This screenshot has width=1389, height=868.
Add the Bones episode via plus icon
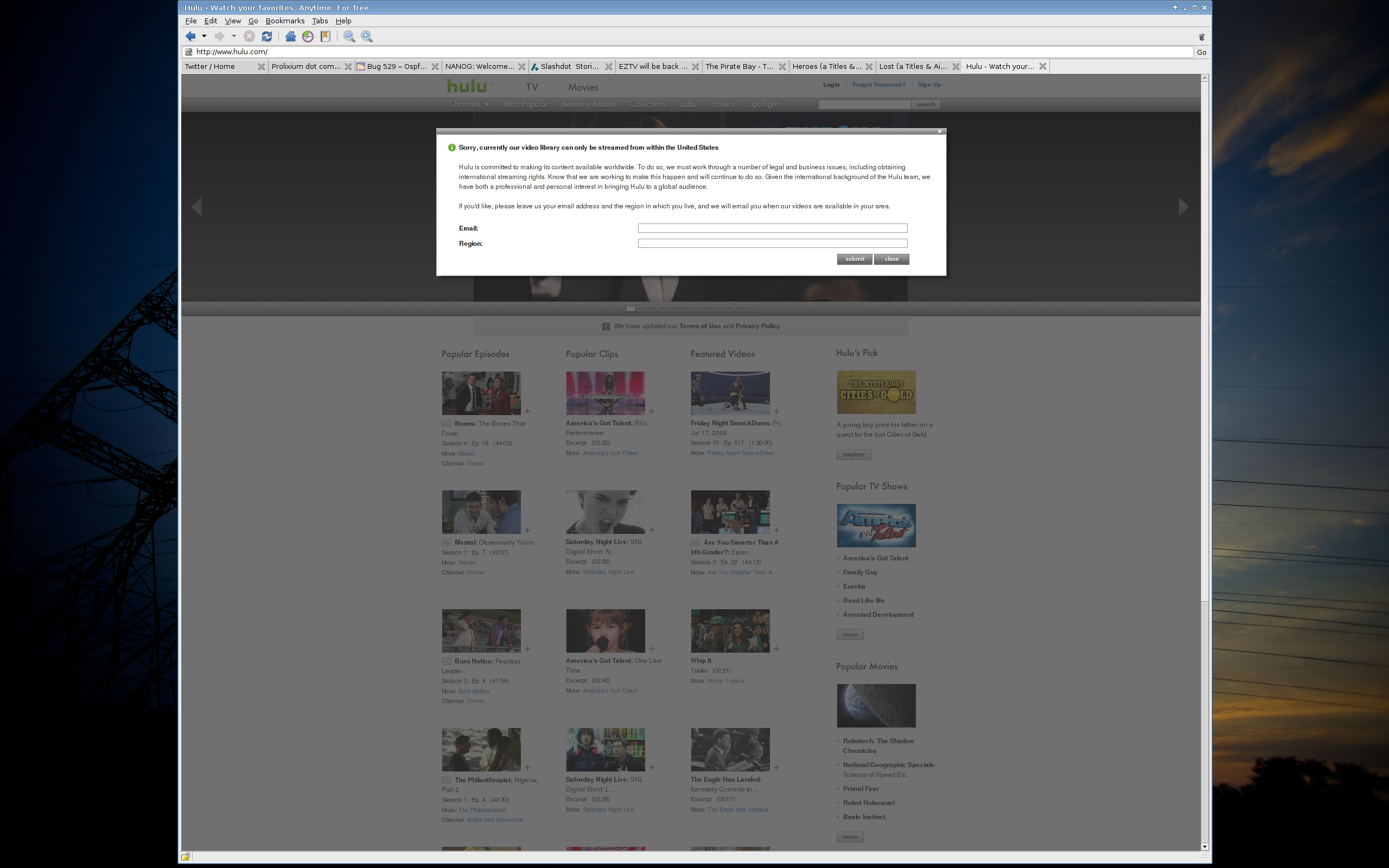[527, 411]
